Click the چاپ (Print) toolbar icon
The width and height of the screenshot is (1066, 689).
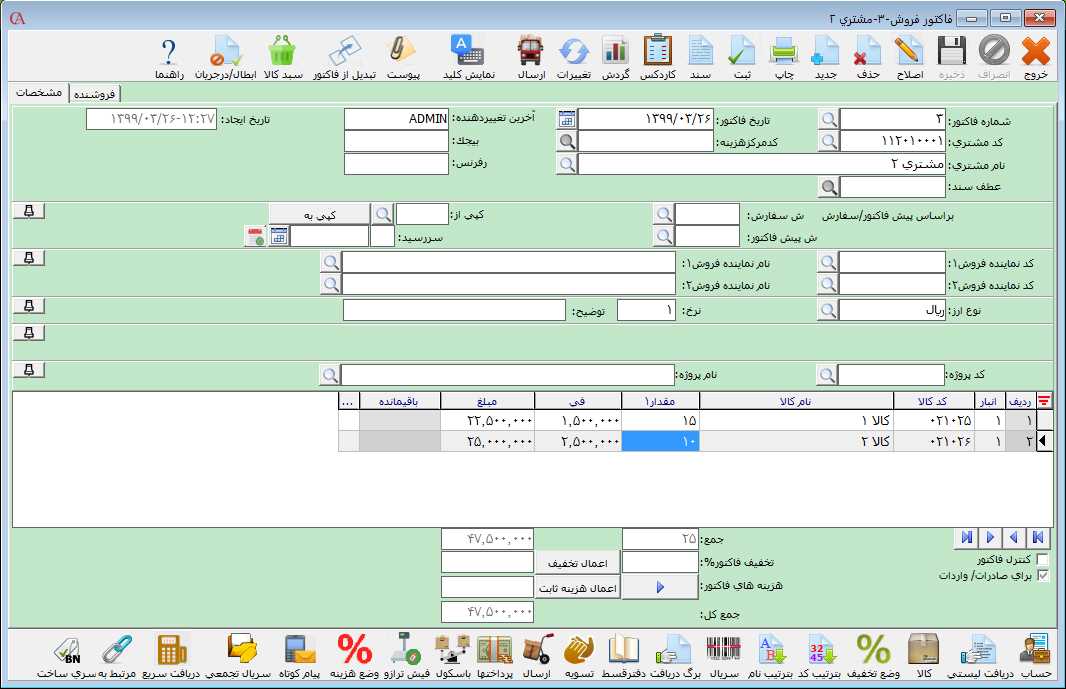pos(781,56)
